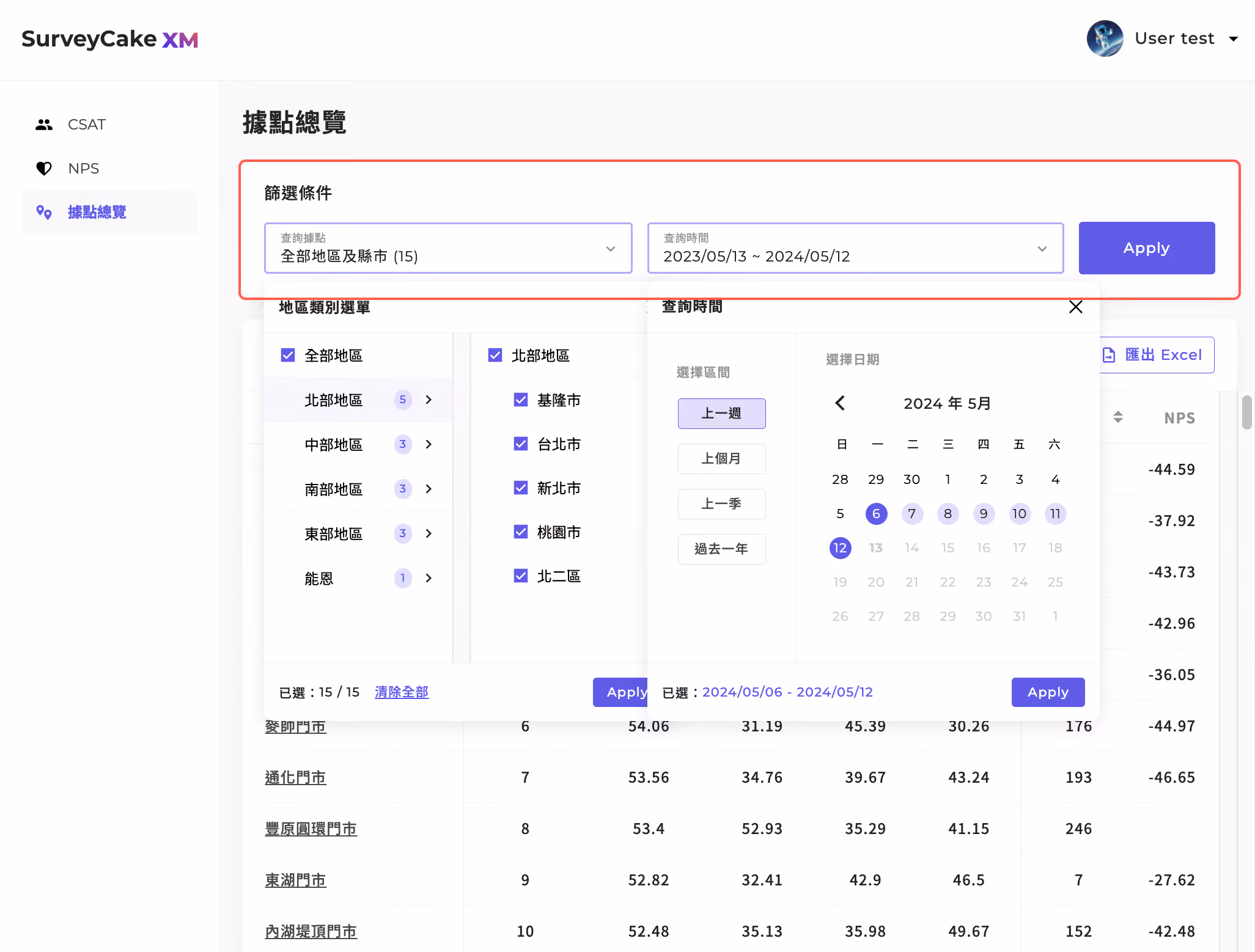Select May 12 in the calendar
This screenshot has width=1255, height=952.
click(840, 548)
